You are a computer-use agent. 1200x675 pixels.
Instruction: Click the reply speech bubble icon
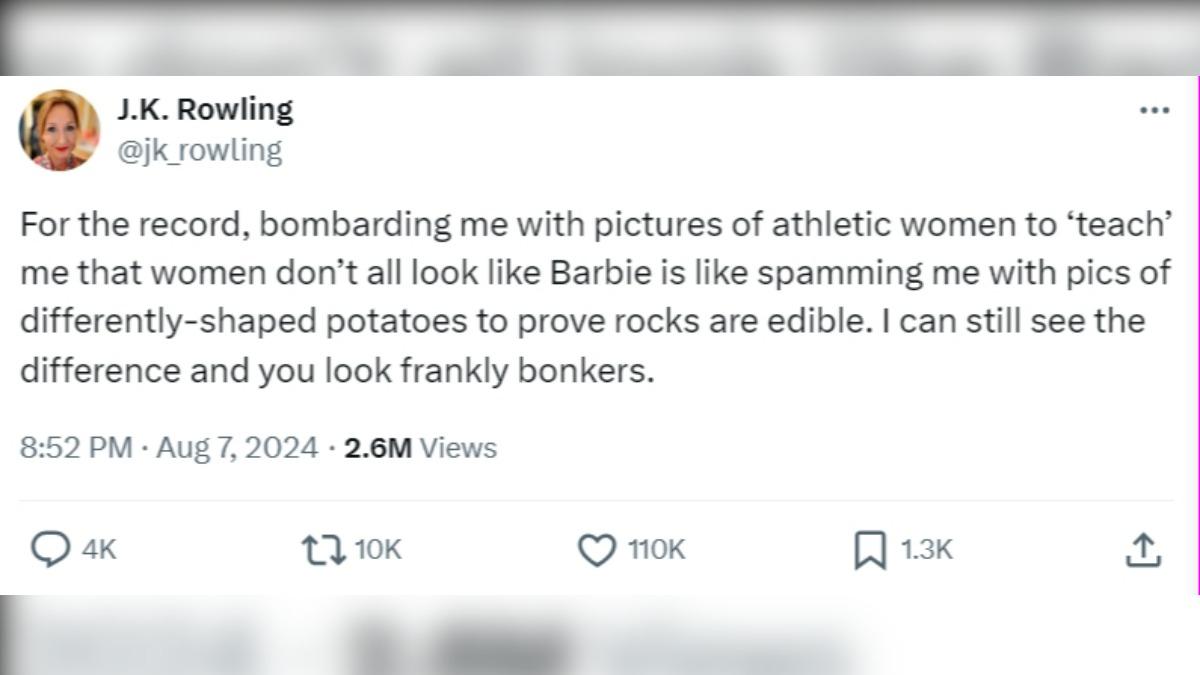49,549
